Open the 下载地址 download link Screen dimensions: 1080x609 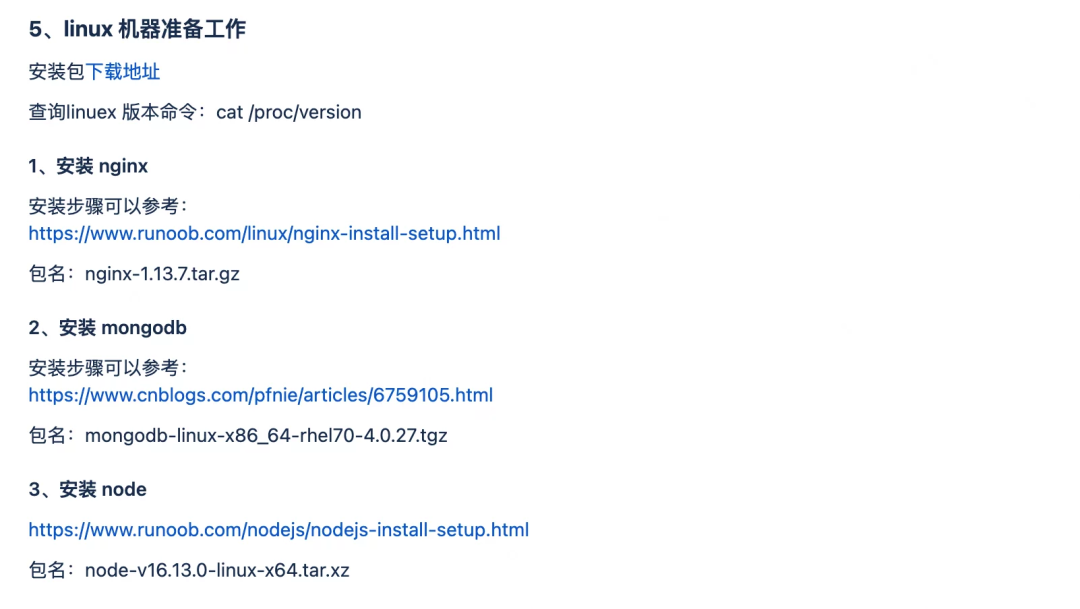[123, 72]
